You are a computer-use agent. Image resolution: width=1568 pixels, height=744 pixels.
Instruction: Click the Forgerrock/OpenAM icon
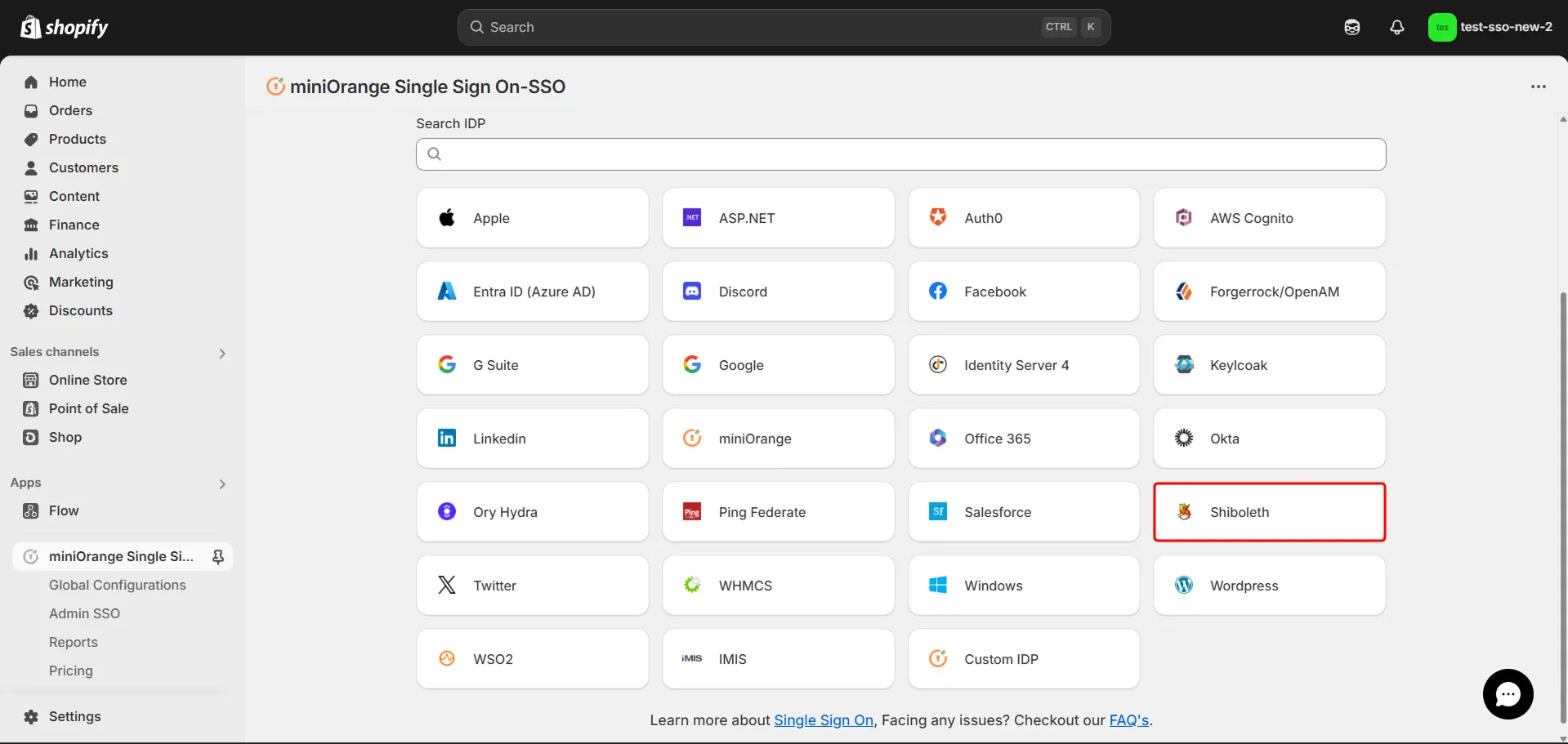(x=1184, y=291)
